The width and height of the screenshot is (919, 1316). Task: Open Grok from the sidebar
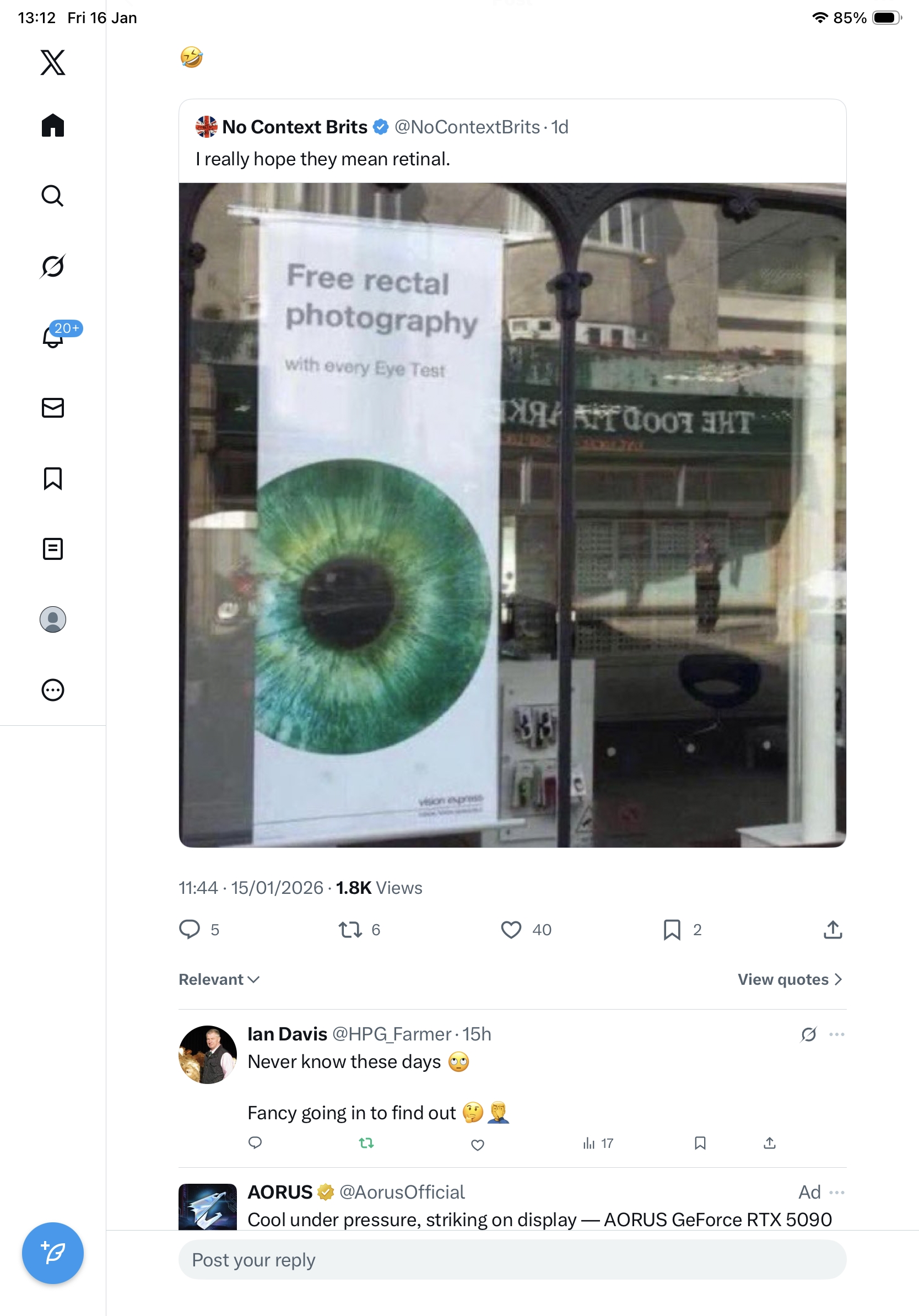53,266
